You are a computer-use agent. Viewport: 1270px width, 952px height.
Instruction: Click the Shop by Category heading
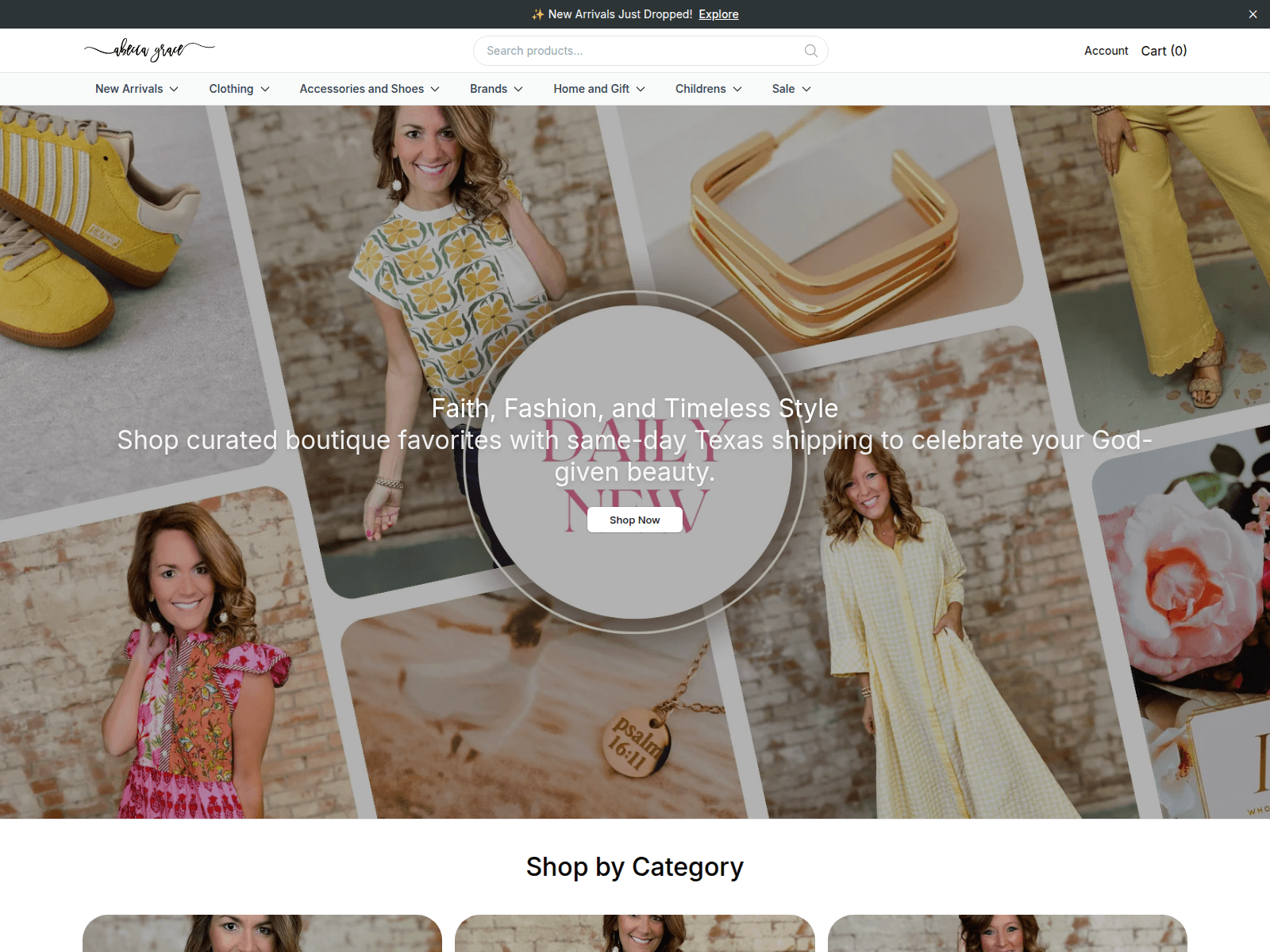coord(635,867)
